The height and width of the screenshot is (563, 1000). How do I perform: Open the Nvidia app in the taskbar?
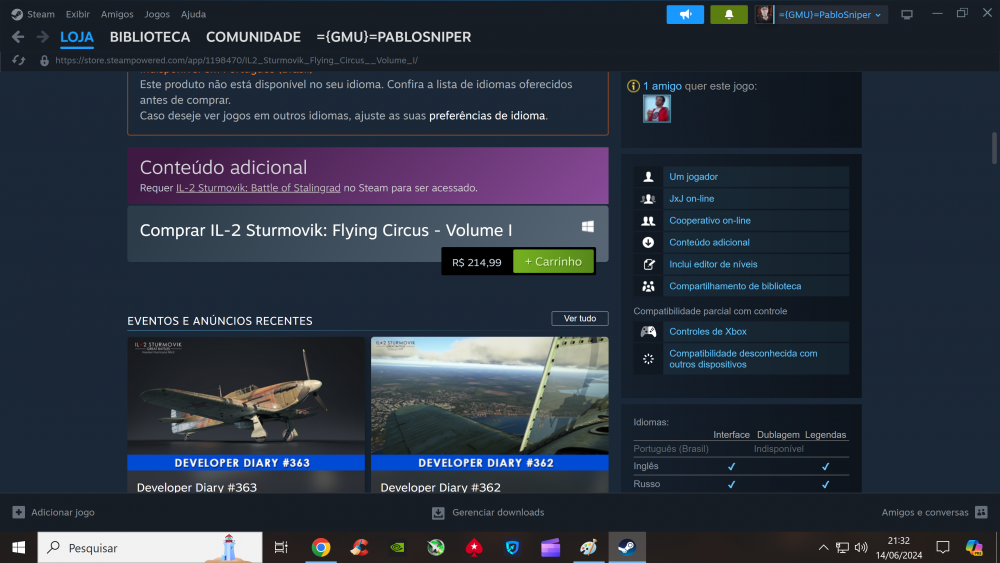tap(397, 547)
